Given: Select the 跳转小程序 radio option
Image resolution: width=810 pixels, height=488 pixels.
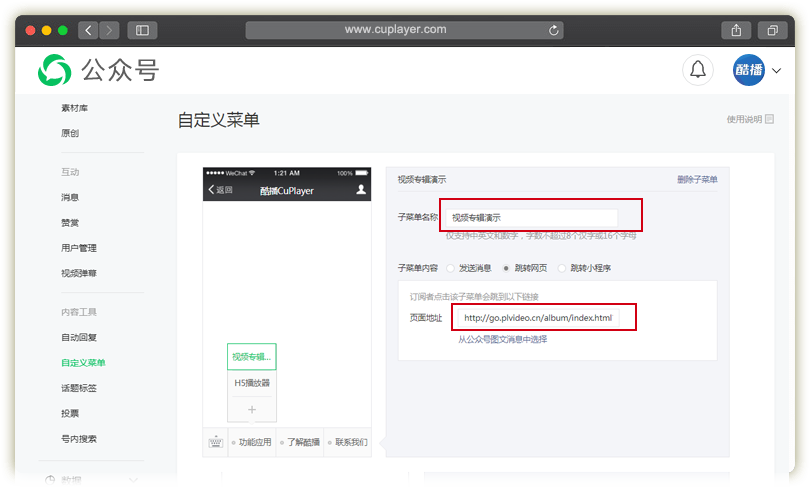Looking at the screenshot, I should tap(562, 268).
